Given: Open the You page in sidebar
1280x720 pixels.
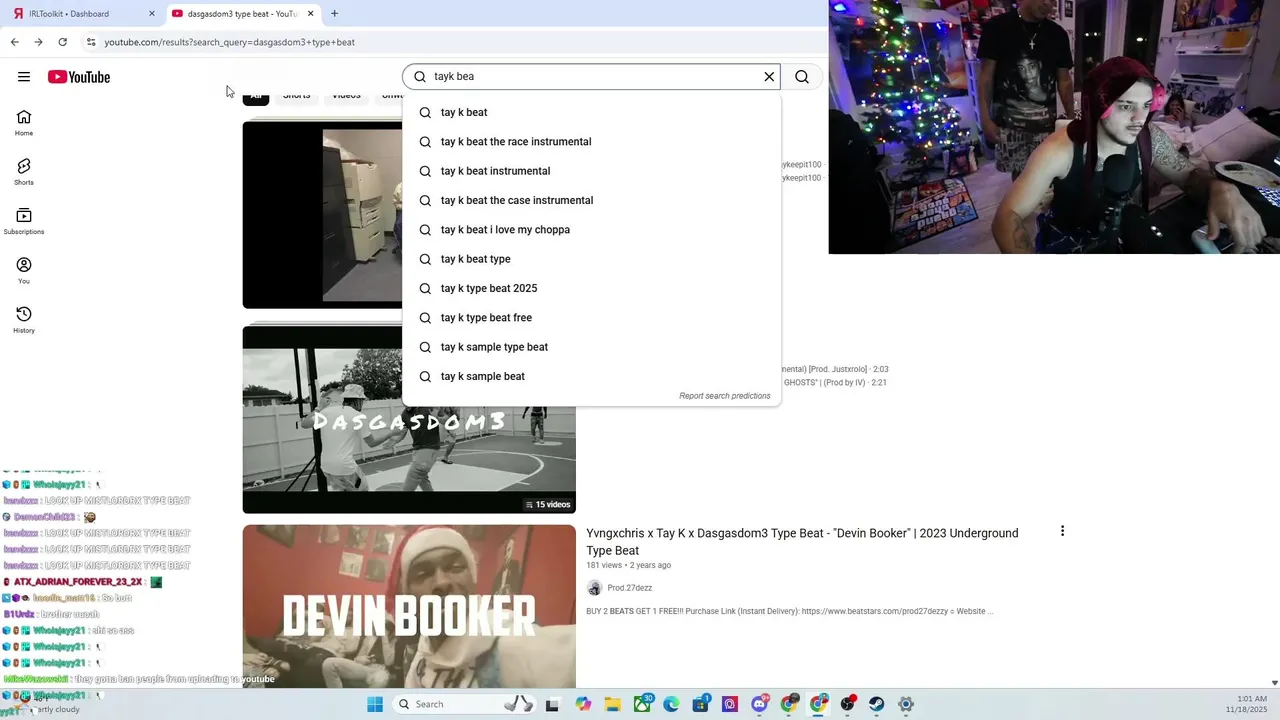Looking at the screenshot, I should click(24, 270).
